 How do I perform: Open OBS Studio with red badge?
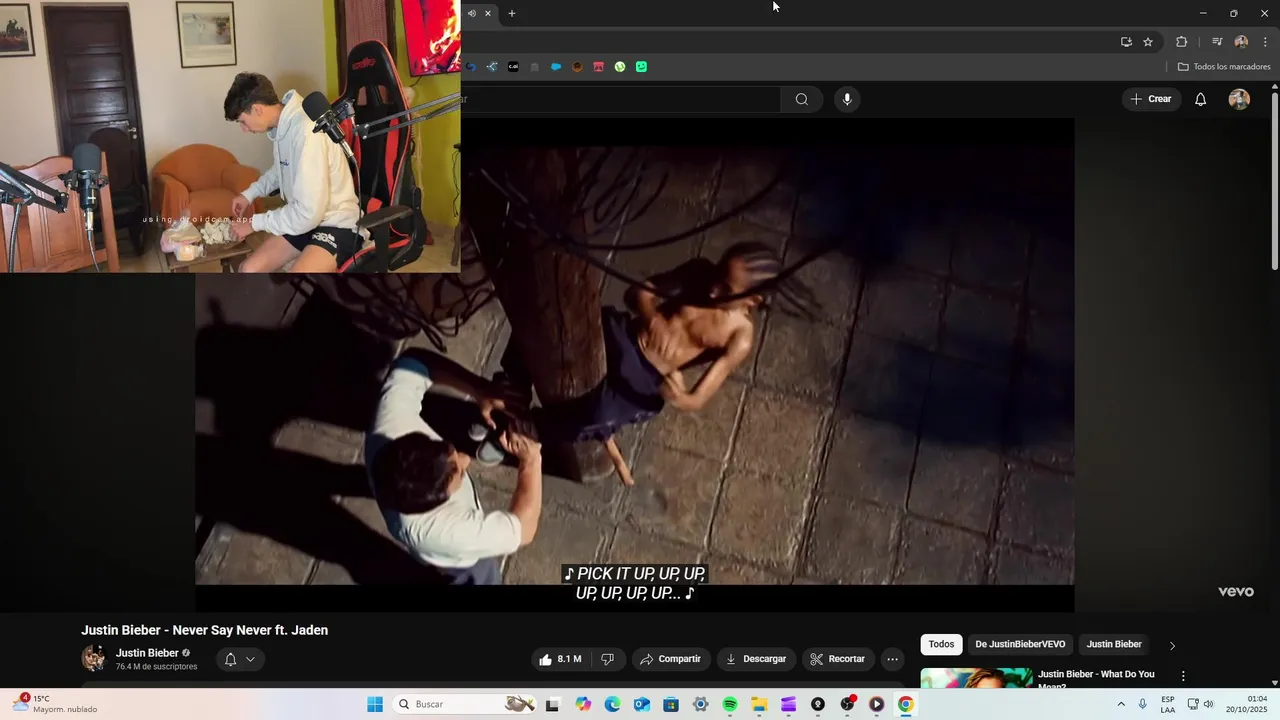[x=848, y=704]
